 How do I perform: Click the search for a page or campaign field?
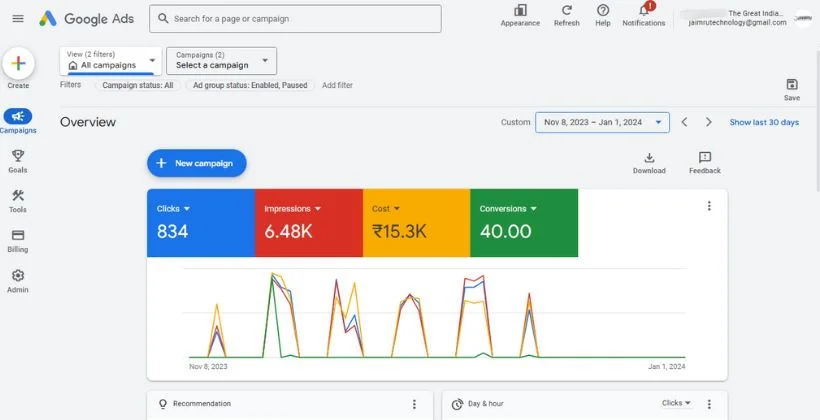pos(295,18)
